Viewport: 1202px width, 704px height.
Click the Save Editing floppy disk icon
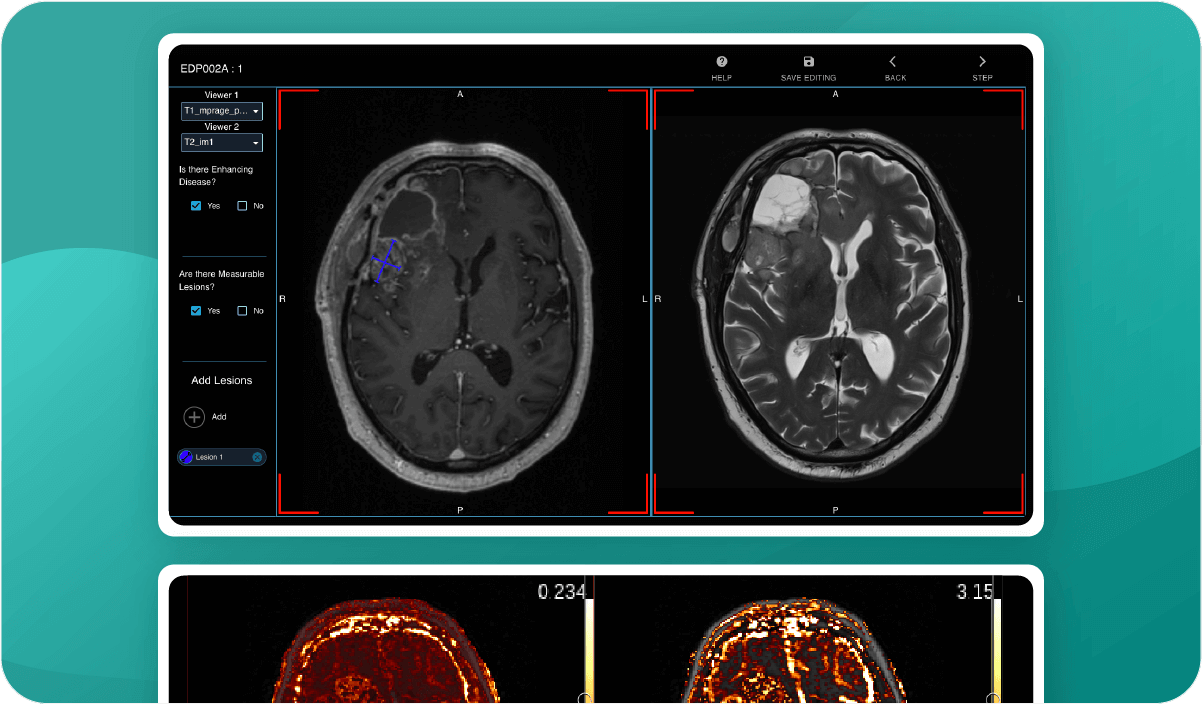coord(809,62)
